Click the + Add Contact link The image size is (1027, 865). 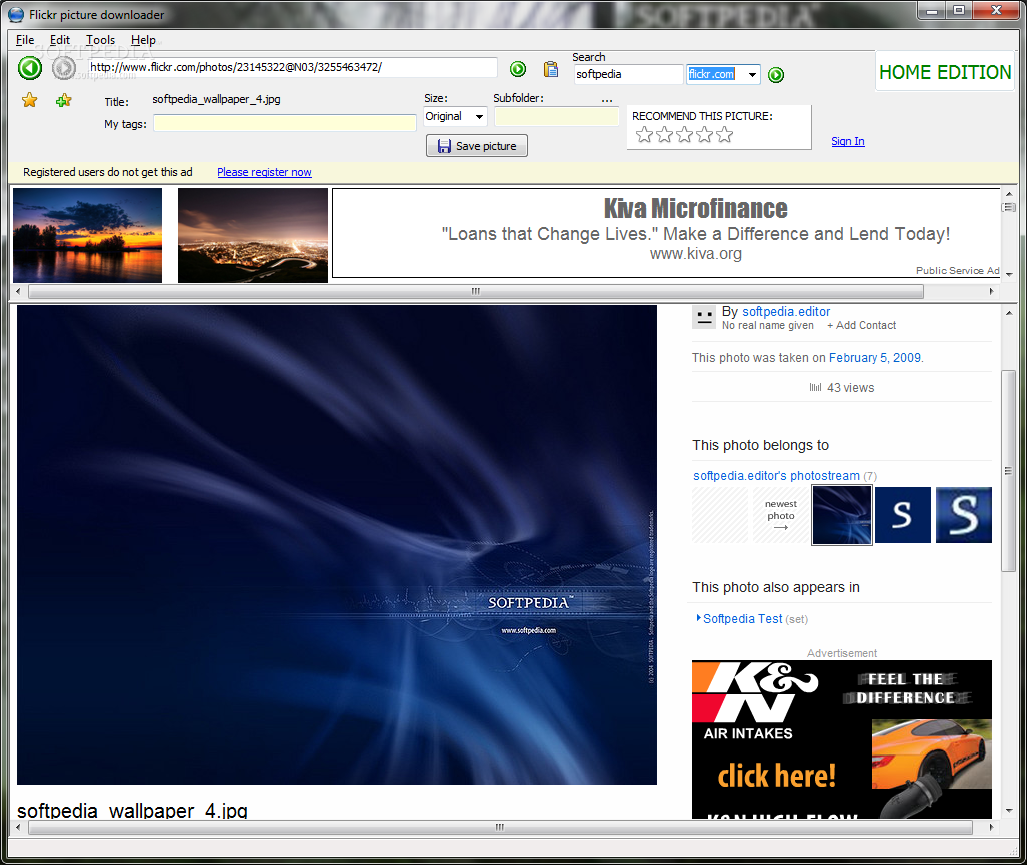click(861, 325)
